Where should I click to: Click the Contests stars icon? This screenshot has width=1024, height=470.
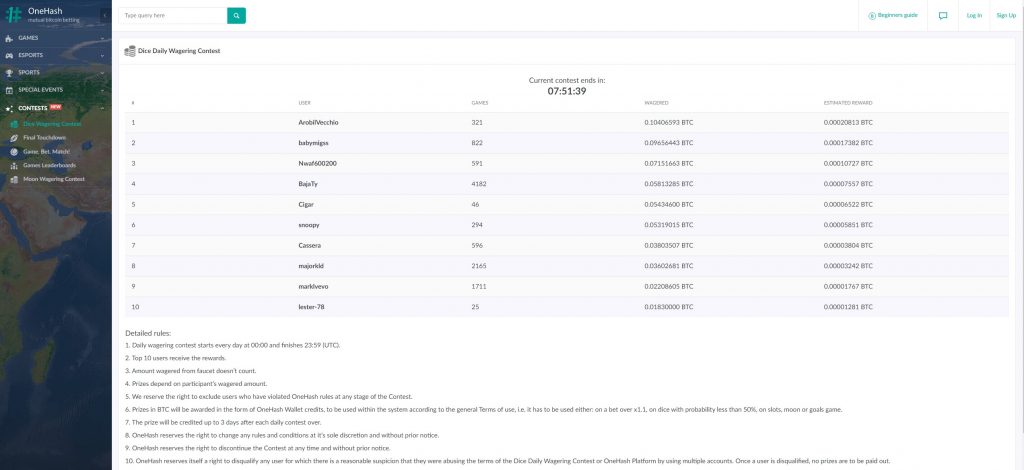pos(9,108)
